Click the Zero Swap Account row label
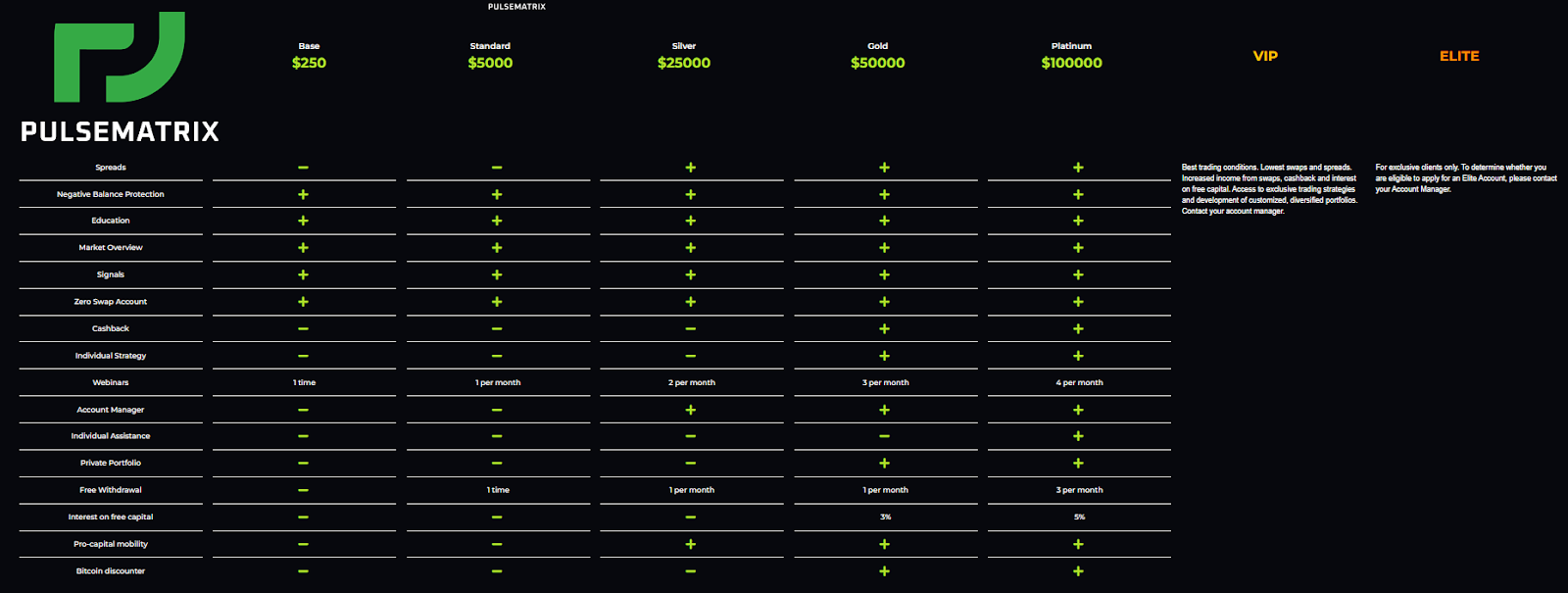This screenshot has width=1568, height=593. pos(111,302)
